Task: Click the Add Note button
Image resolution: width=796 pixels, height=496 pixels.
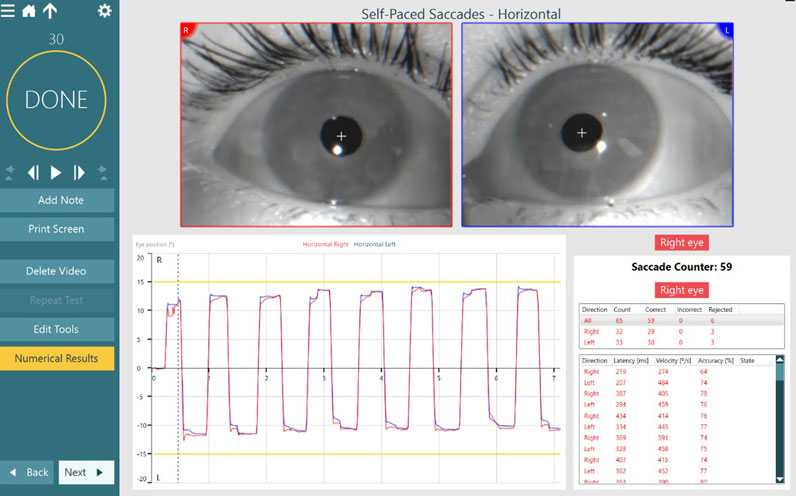Action: [57, 200]
